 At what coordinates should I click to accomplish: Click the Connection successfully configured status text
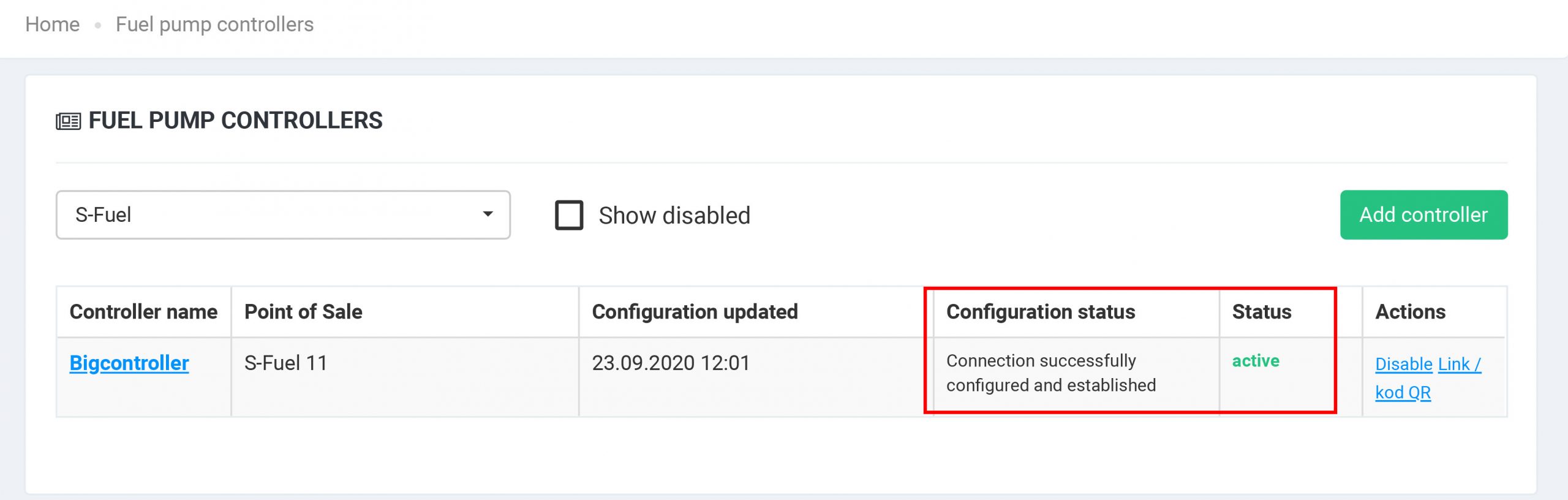pos(1050,373)
